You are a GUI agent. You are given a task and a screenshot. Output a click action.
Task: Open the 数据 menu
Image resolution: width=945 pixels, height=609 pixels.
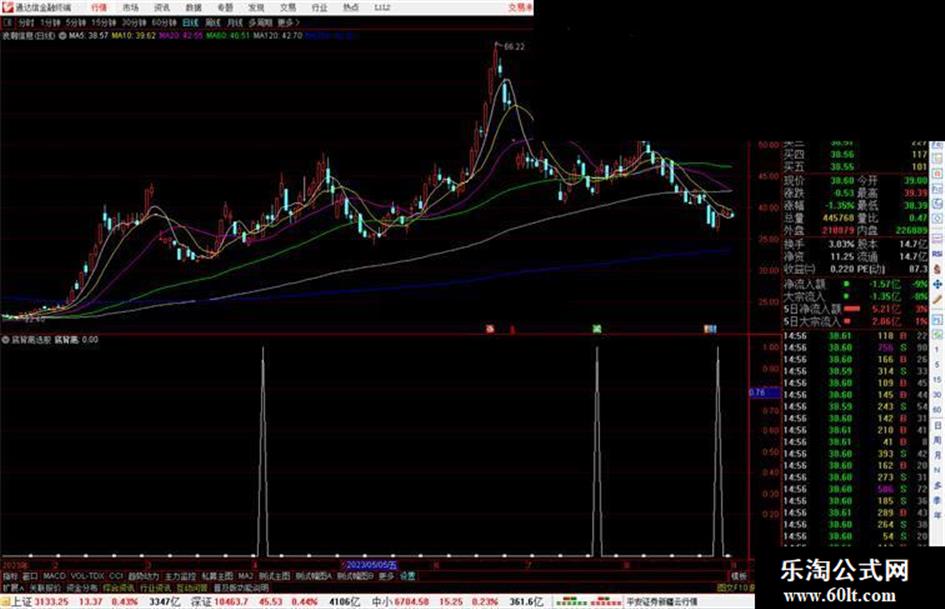pyautogui.click(x=193, y=8)
